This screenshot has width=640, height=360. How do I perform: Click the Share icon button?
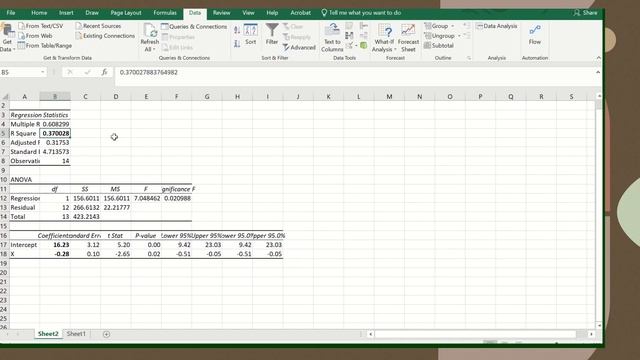pos(585,13)
